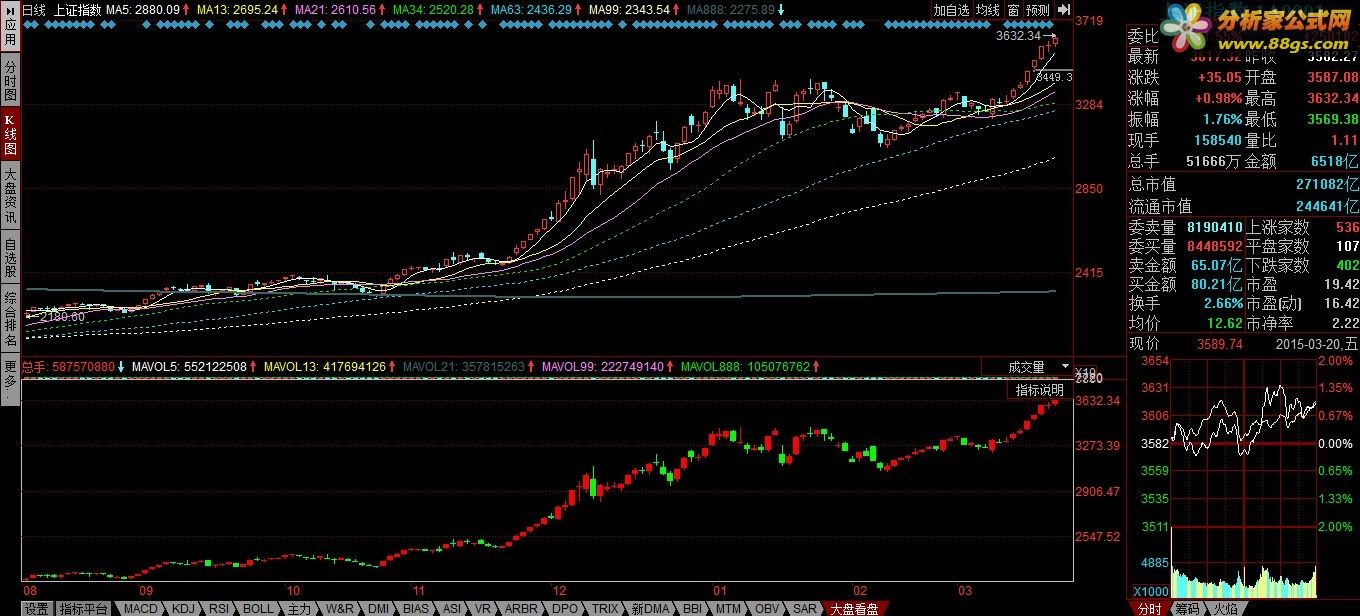Click the MA63: 2436.29 indicator value
This screenshot has height=616, width=1360.
531,9
